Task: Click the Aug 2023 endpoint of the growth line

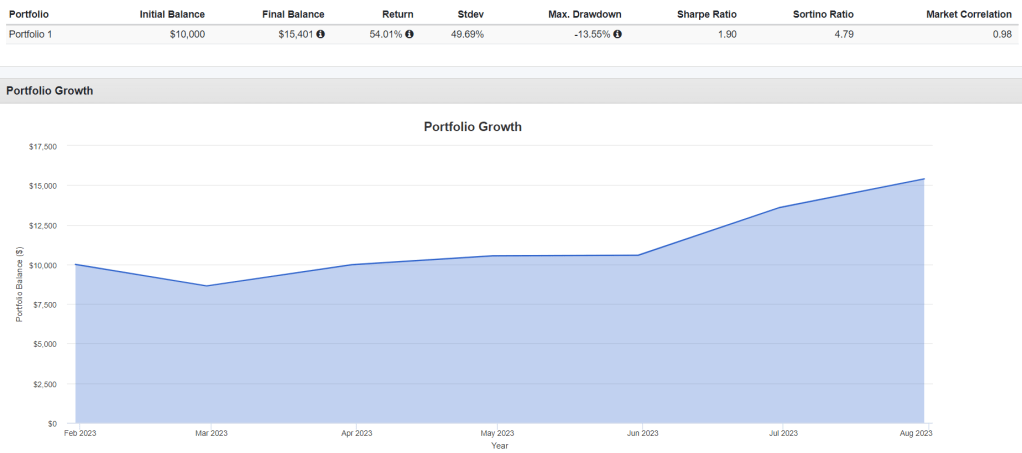Action: pos(924,179)
